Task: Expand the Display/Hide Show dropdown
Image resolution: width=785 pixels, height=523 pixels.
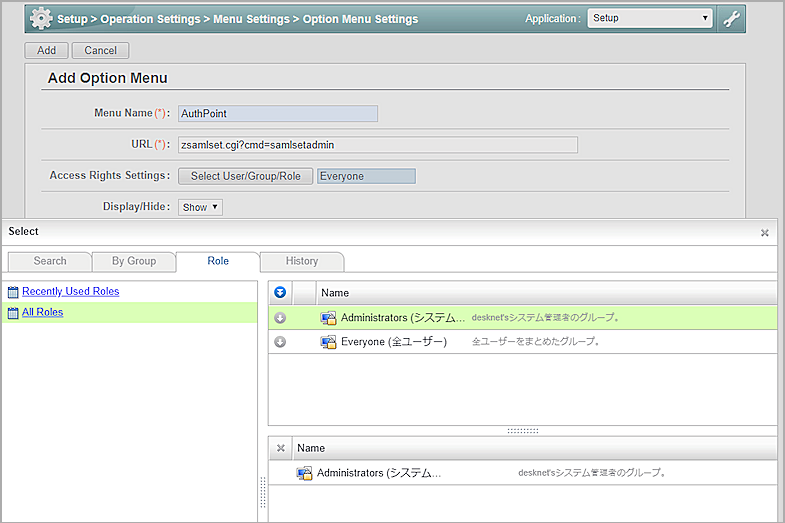Action: [200, 207]
